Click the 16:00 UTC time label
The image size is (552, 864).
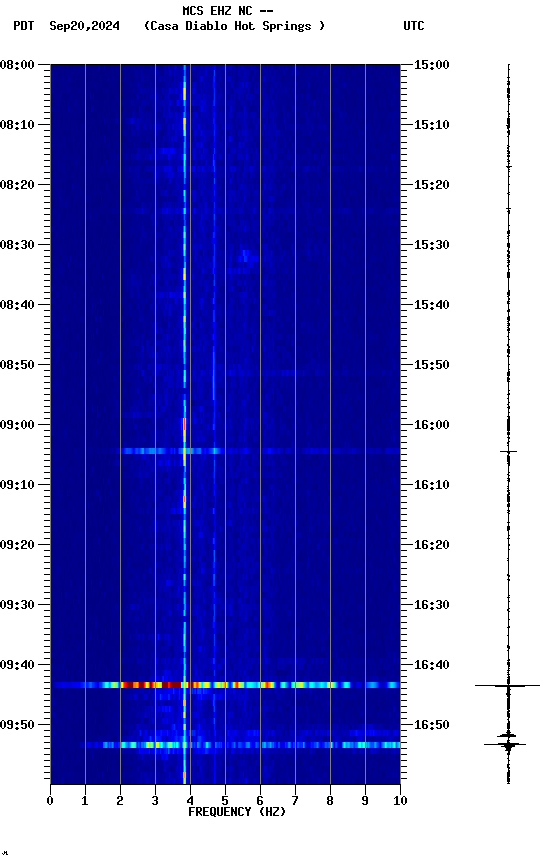pos(431,425)
